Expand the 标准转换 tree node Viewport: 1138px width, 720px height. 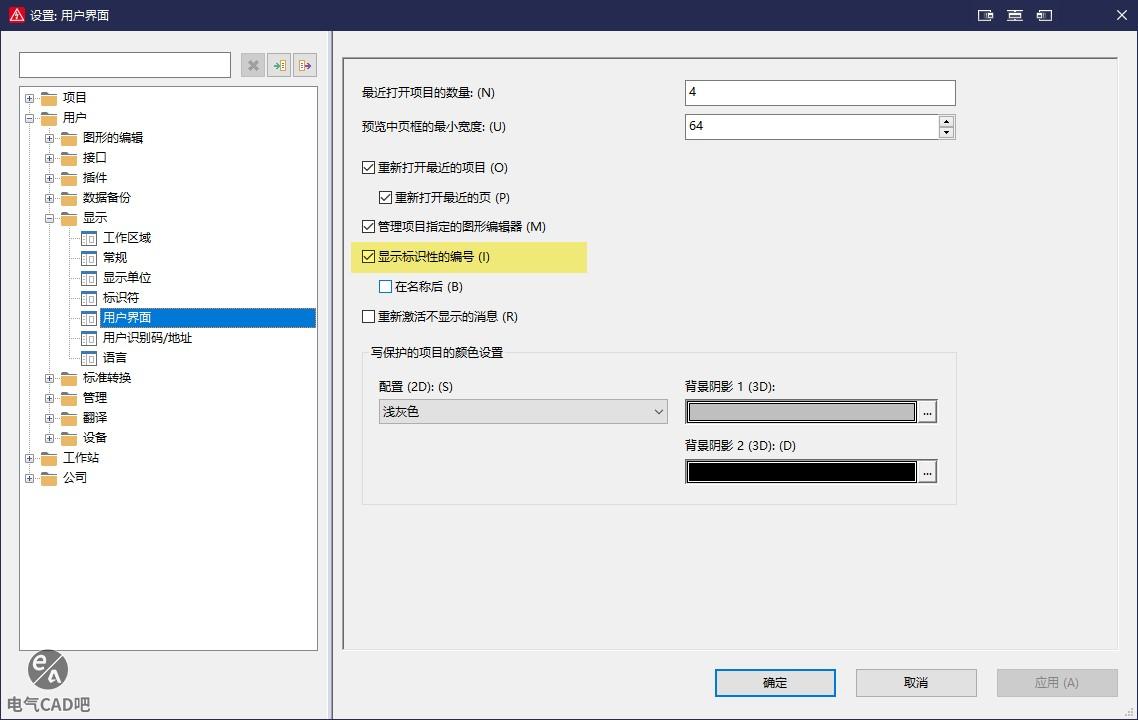point(50,378)
